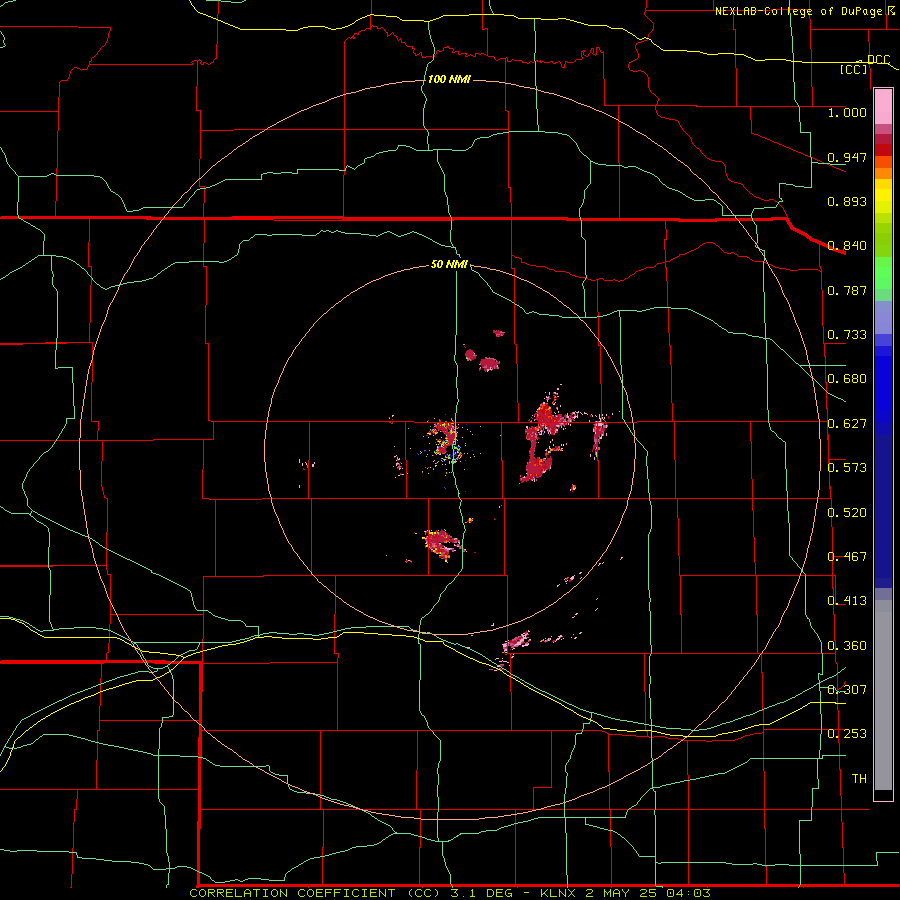This screenshot has height=900, width=900.
Task: Click the 0.840 color scale label
Action: (x=847, y=246)
